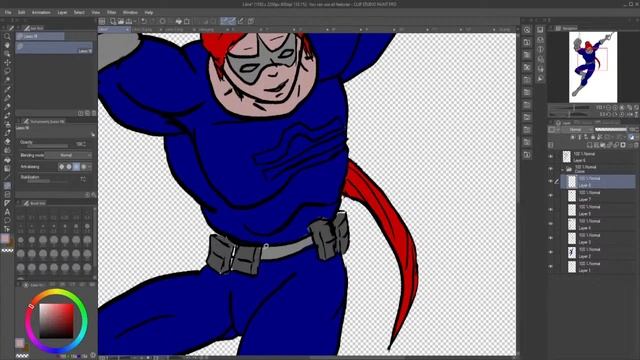Viewport: 640px width, 360px height.
Task: Select the Balloon tool
Action: tap(7, 220)
